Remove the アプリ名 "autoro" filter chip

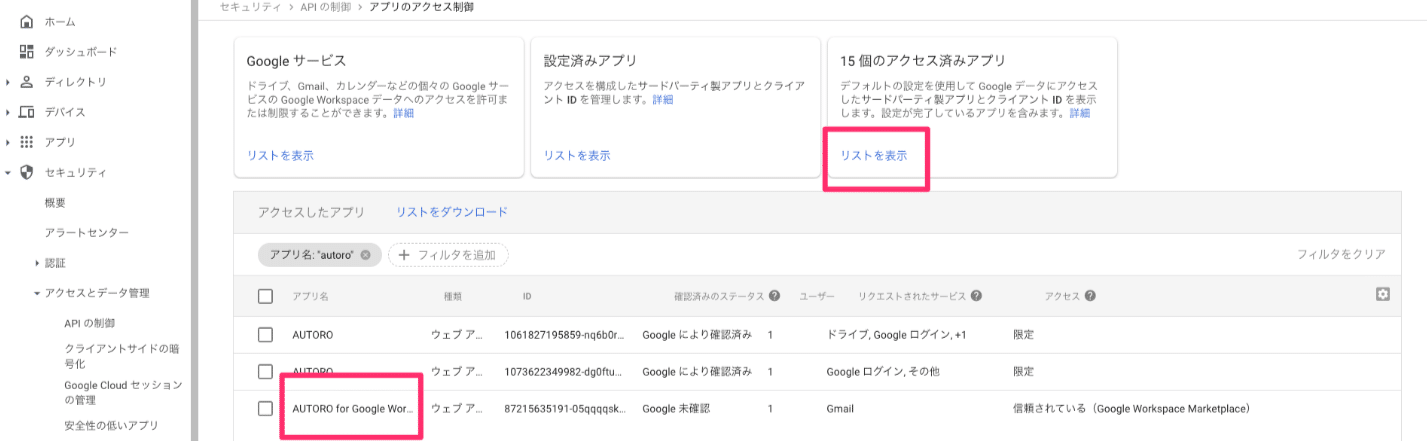[365, 255]
